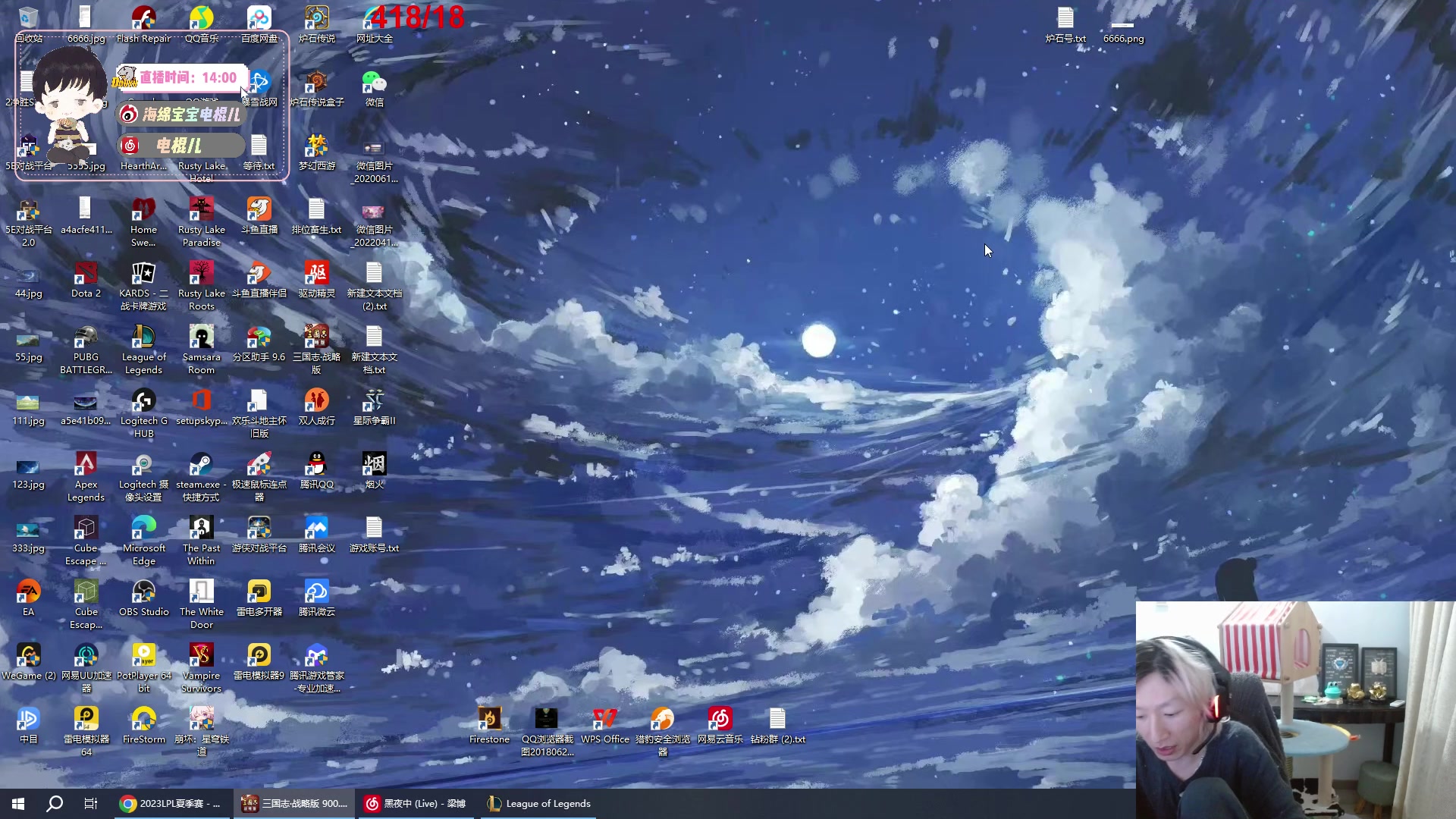Open the Windows Start menu

click(x=18, y=804)
